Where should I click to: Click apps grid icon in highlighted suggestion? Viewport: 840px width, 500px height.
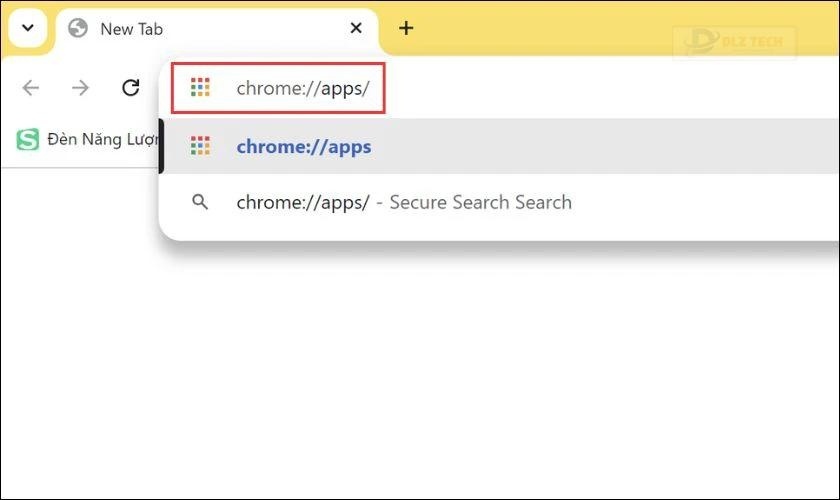[x=200, y=146]
